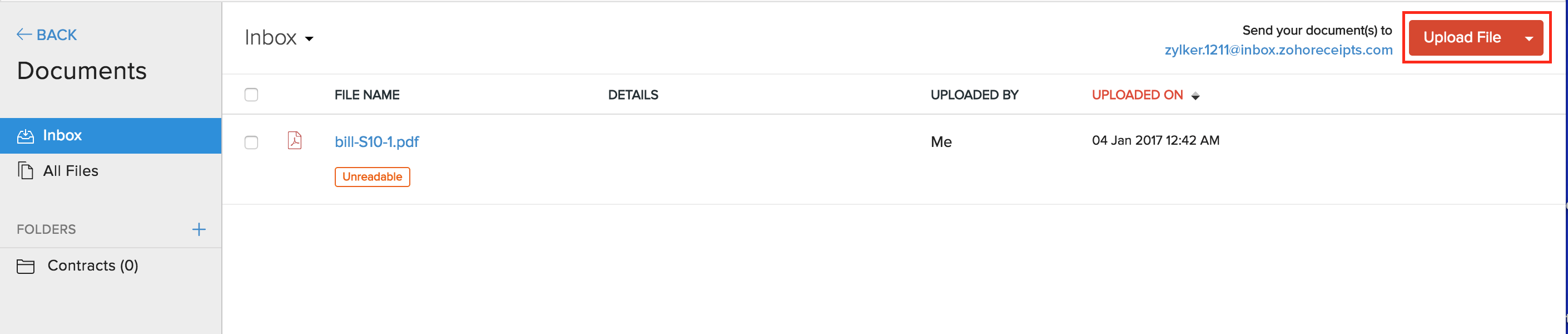Expand the Upload File dropdown arrow
This screenshot has width=1568, height=334.
1529,38
